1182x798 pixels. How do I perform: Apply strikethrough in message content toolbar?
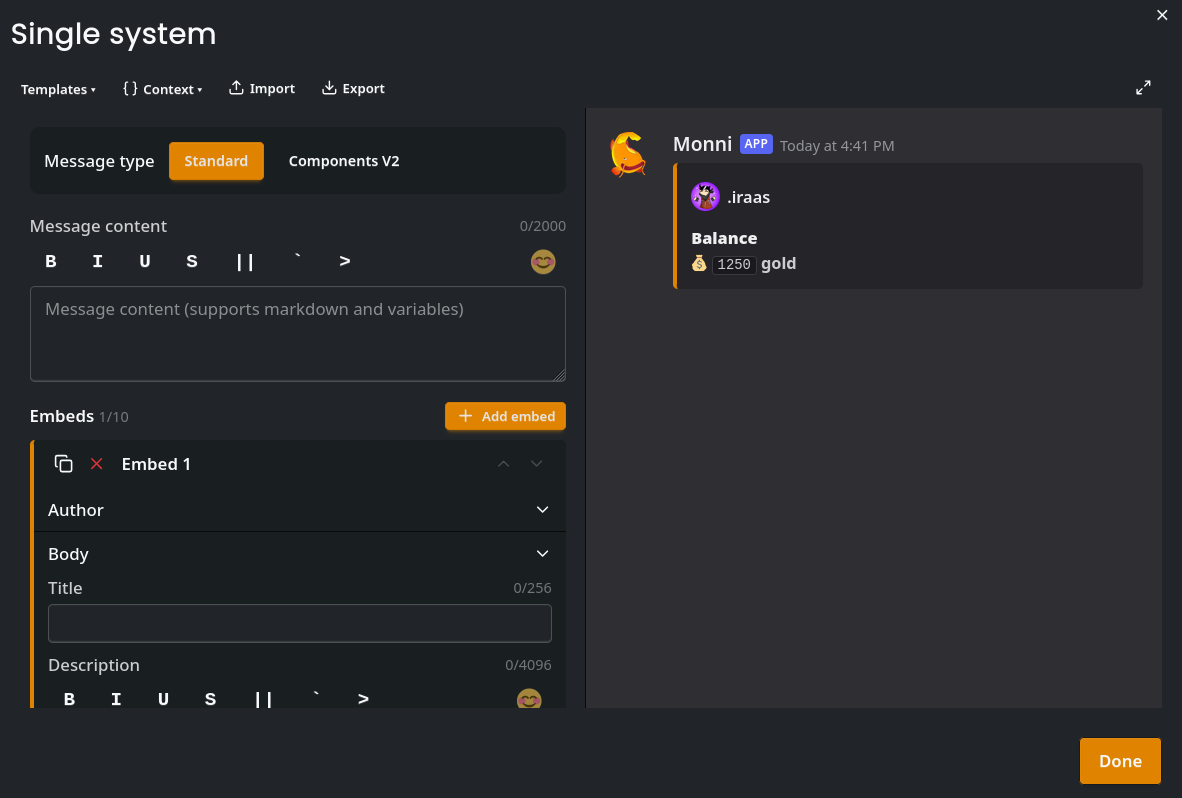point(192,262)
